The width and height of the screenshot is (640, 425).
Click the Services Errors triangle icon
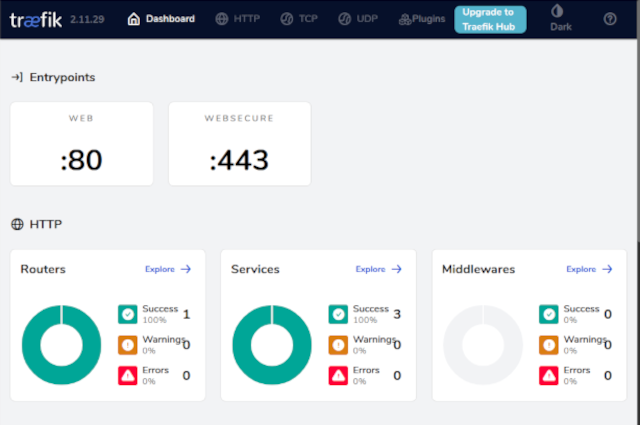tap(338, 376)
